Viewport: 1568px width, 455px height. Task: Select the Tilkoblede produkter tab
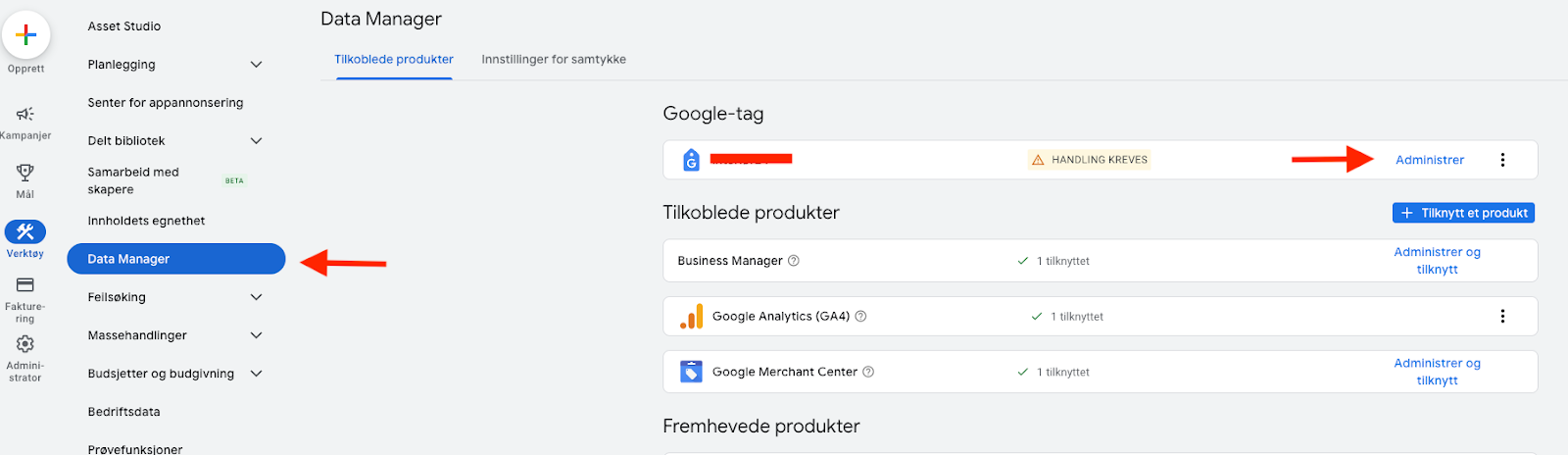[394, 60]
